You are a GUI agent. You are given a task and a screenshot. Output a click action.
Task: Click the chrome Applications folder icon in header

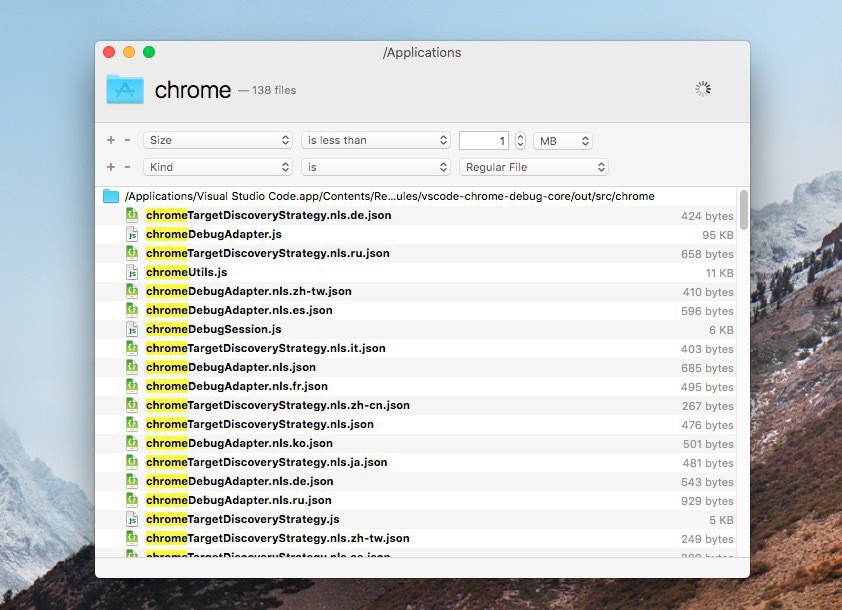tap(125, 90)
